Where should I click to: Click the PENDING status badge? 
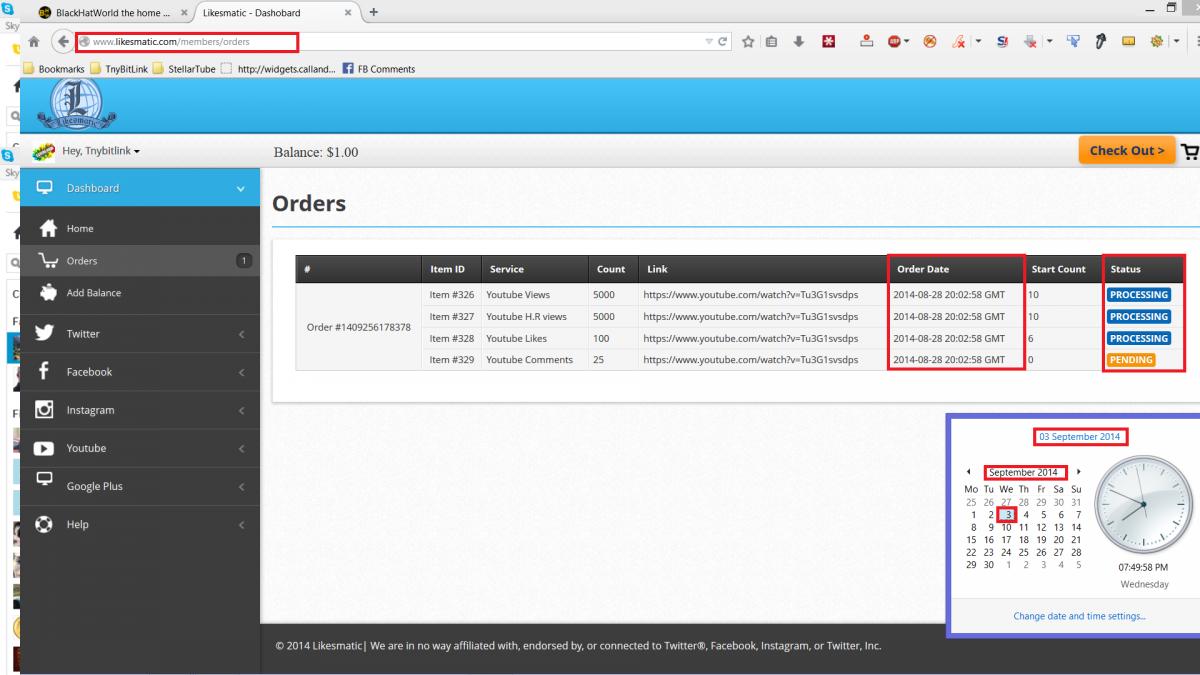[x=1130, y=360]
